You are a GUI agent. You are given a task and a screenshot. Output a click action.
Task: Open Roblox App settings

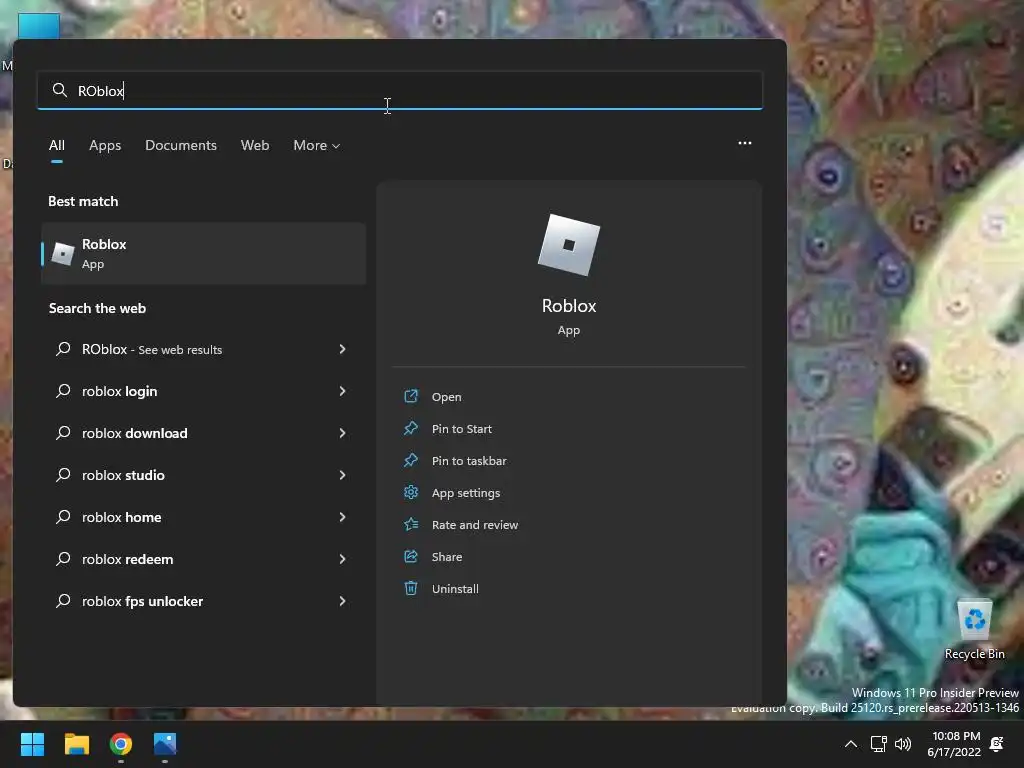coord(466,493)
